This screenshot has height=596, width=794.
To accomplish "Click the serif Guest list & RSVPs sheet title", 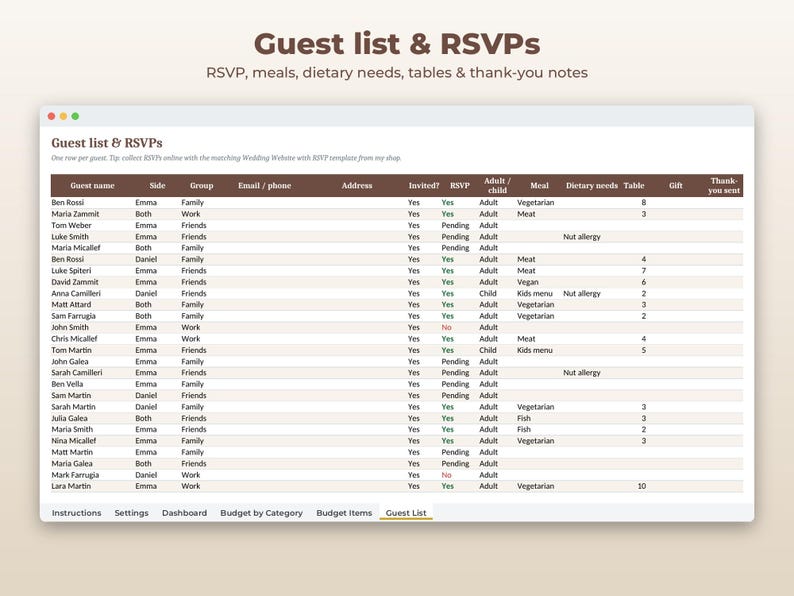I will click(107, 143).
